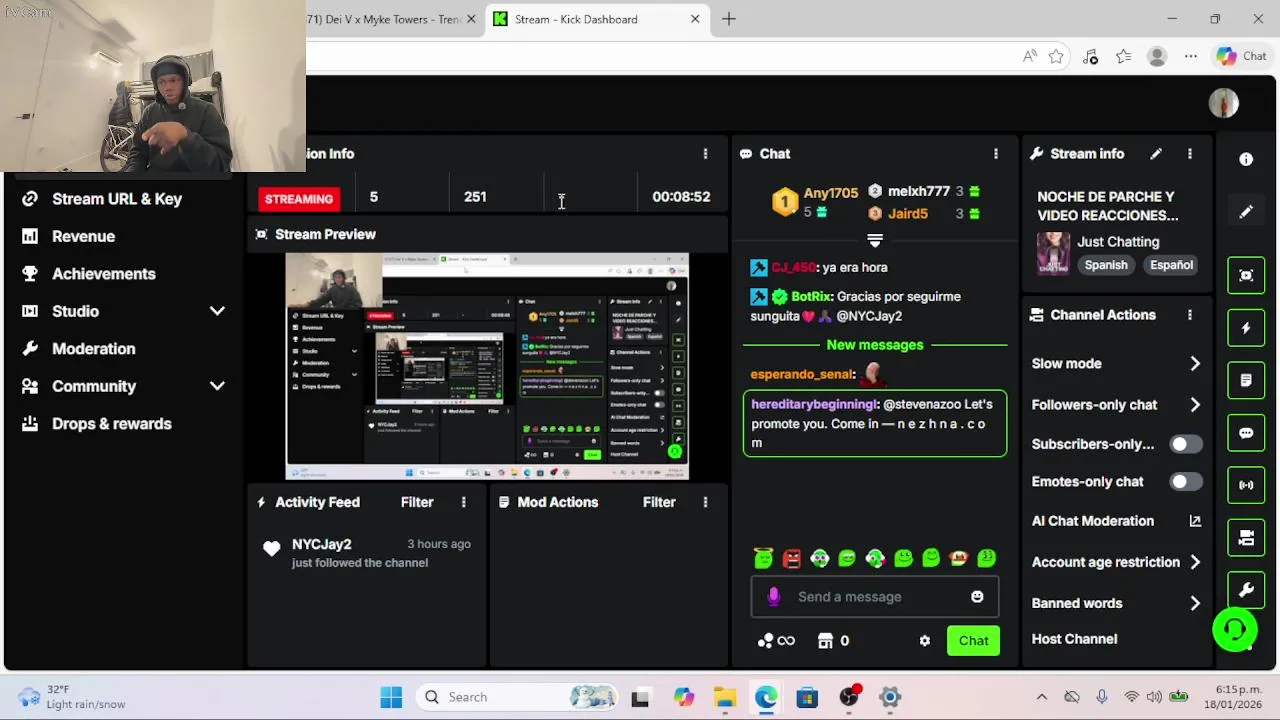Click the 00:08:52 stream timer
1280x720 pixels.
click(x=681, y=197)
